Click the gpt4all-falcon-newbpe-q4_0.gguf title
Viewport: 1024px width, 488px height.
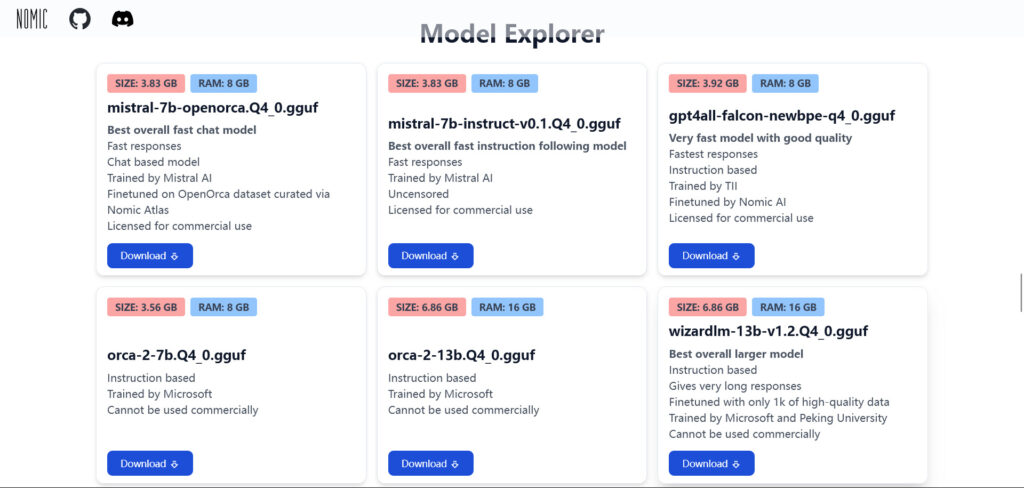coord(781,115)
